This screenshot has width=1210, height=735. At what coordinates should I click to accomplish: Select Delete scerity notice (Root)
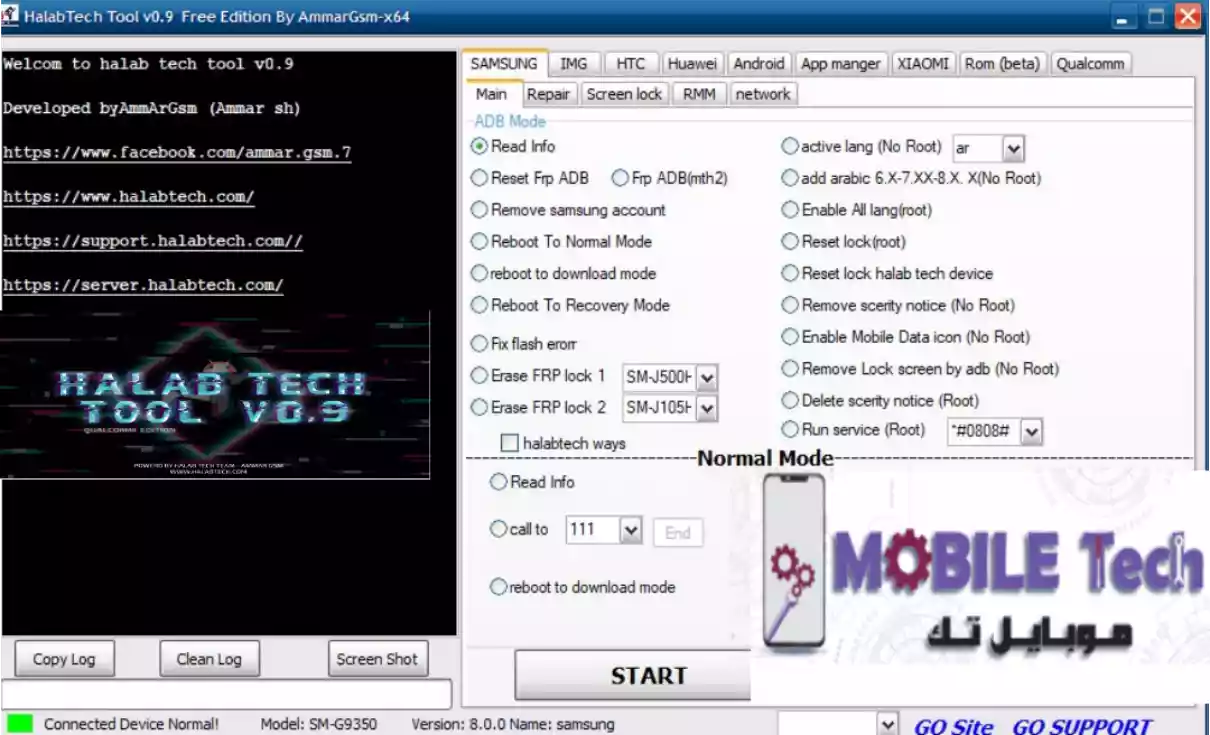[881, 400]
